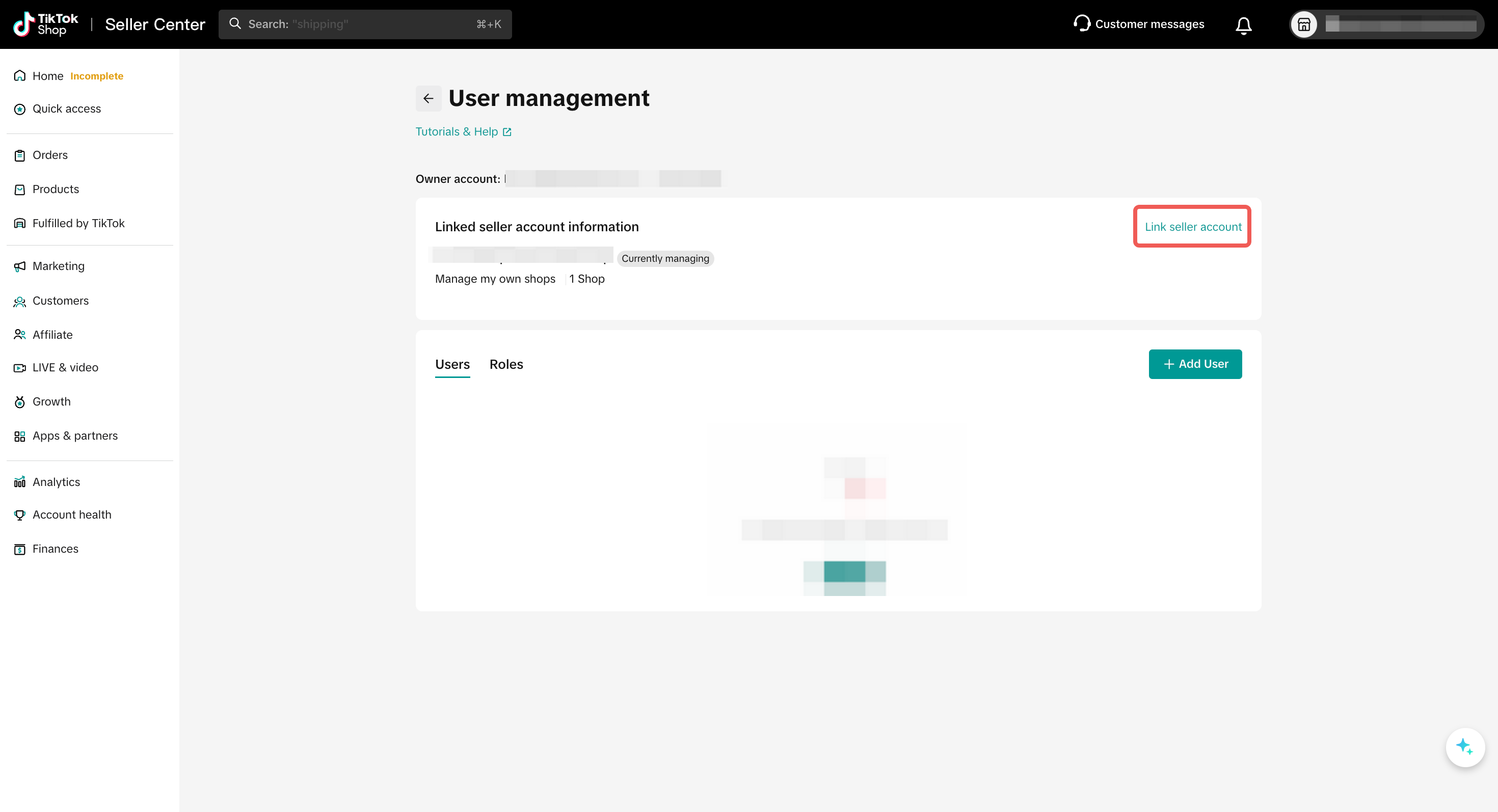Open the AI assistant sparkle button
Viewport: 1498px width, 812px height.
(1464, 747)
